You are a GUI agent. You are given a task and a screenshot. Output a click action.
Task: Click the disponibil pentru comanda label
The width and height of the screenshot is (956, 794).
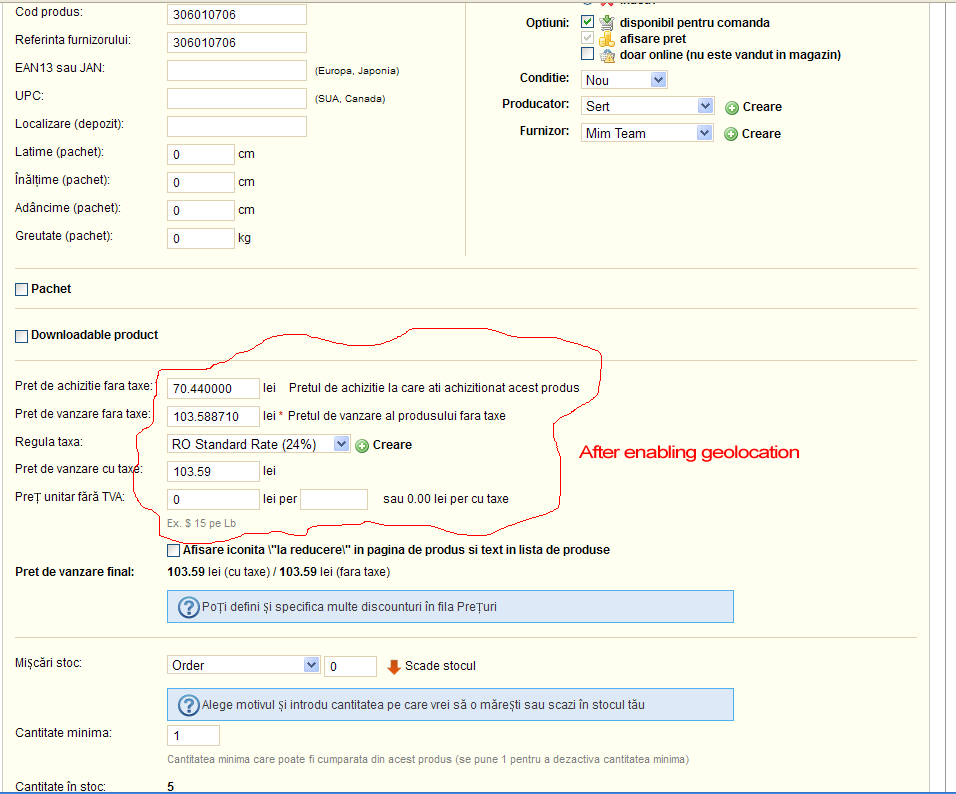694,23
